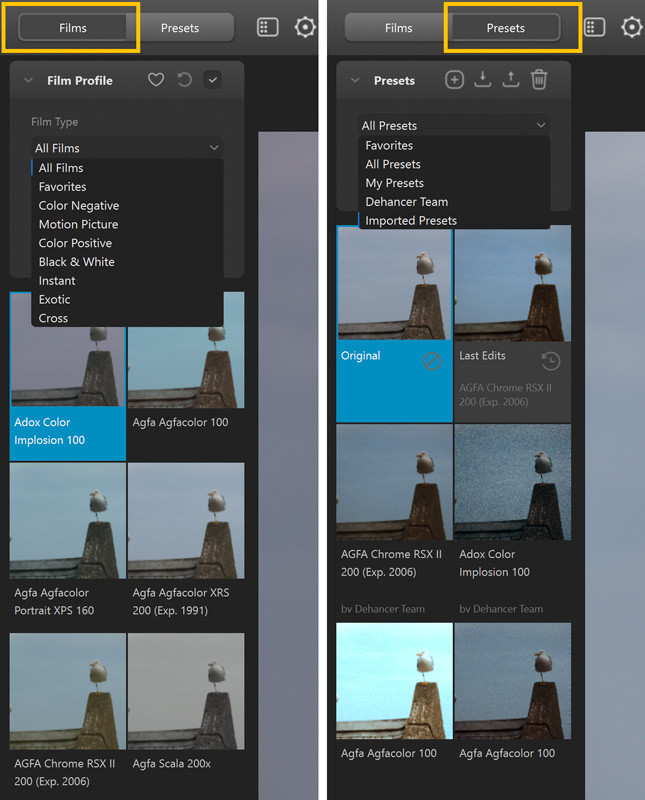The image size is (645, 800).
Task: Choose Exotic film type
Action: tap(127, 299)
